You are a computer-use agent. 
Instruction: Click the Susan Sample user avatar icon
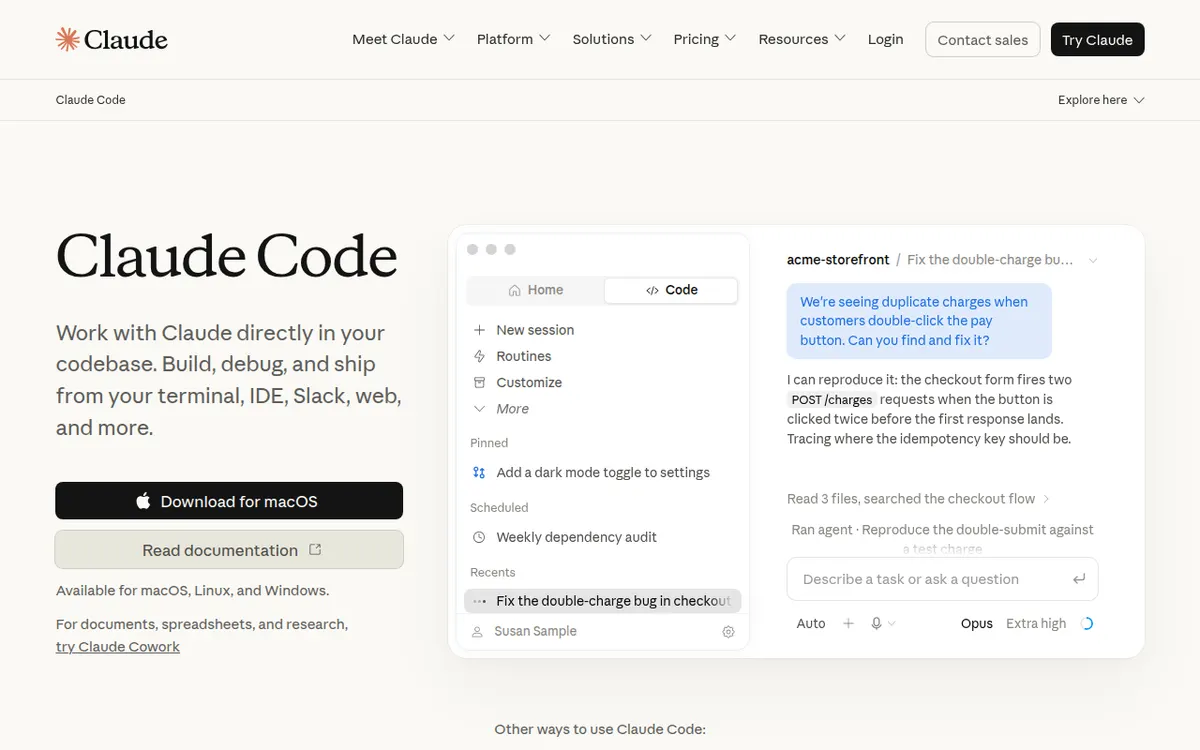[477, 632]
